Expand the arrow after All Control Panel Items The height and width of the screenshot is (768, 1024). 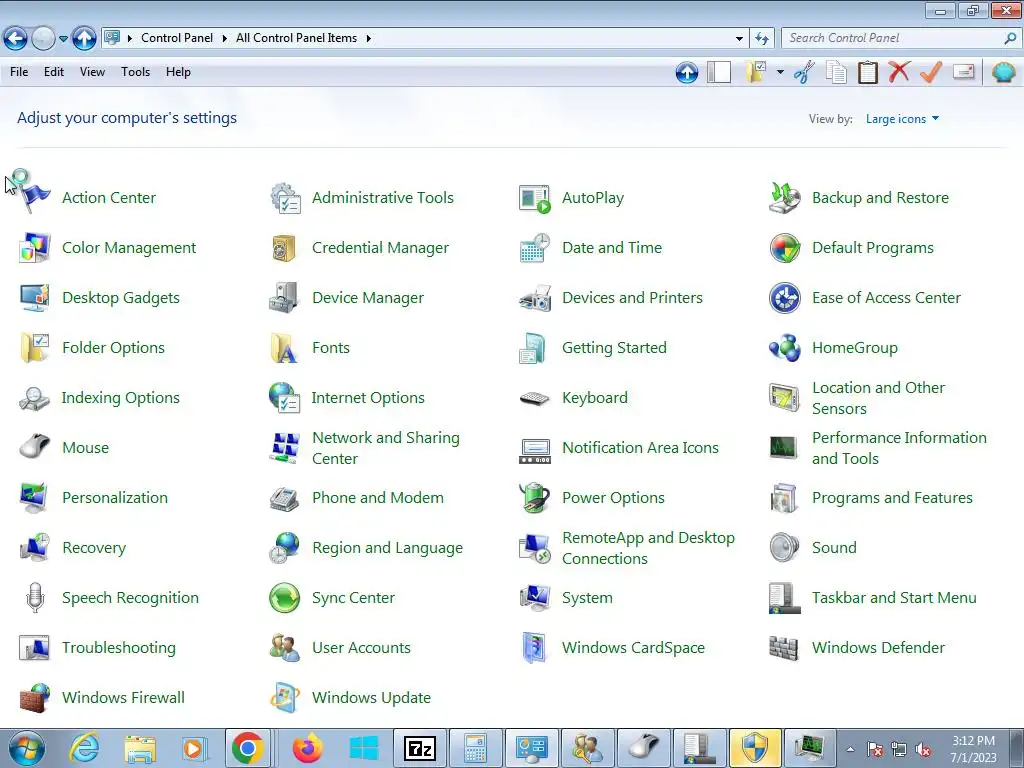point(368,39)
